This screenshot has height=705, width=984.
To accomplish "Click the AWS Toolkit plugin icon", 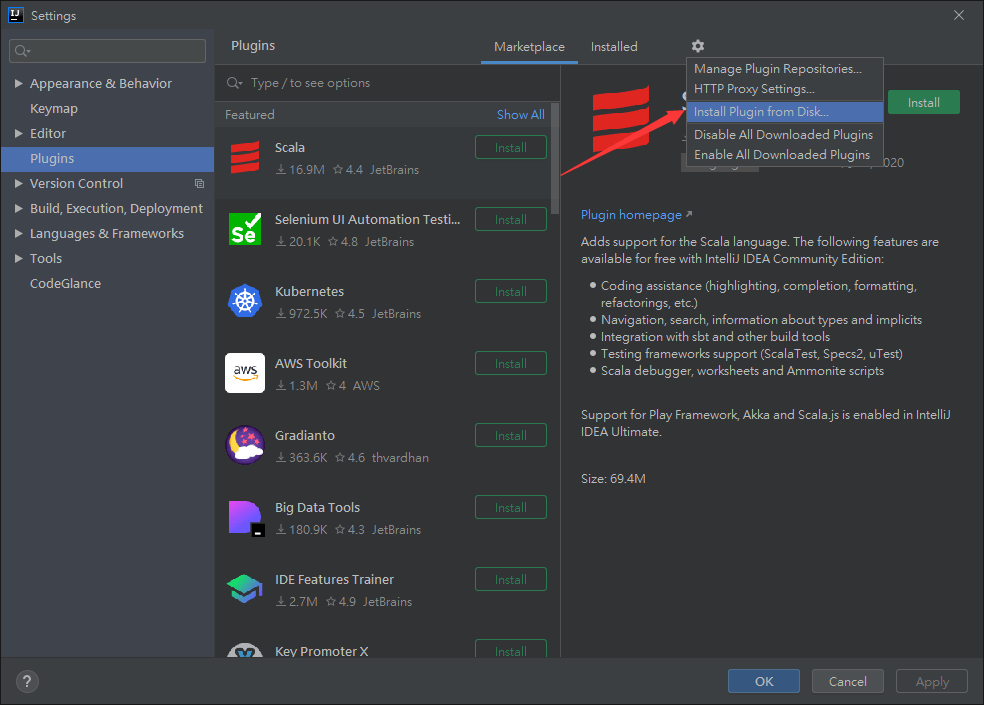I will click(245, 373).
